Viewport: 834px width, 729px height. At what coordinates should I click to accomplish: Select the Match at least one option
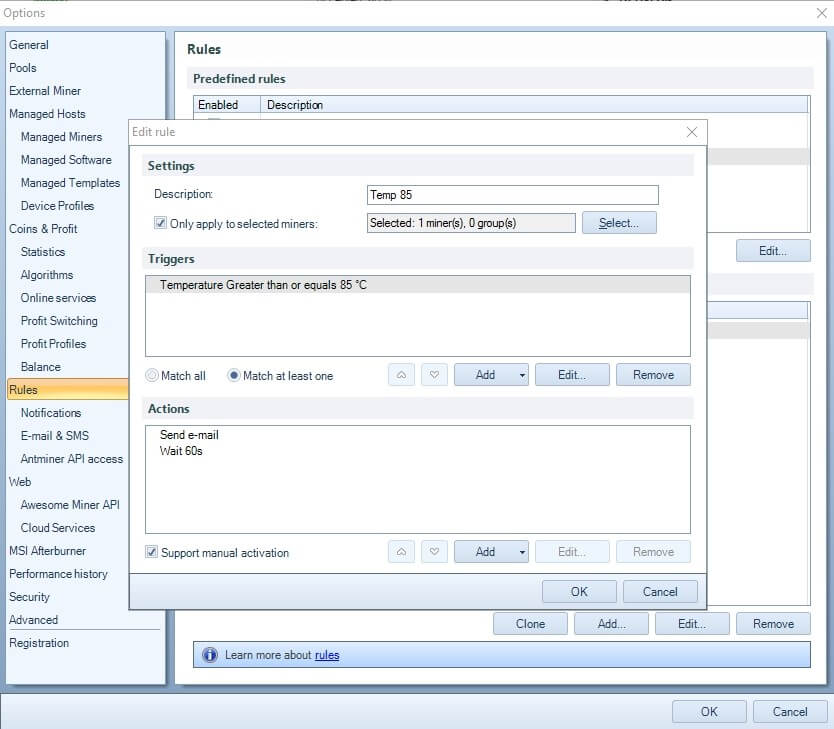click(233, 375)
